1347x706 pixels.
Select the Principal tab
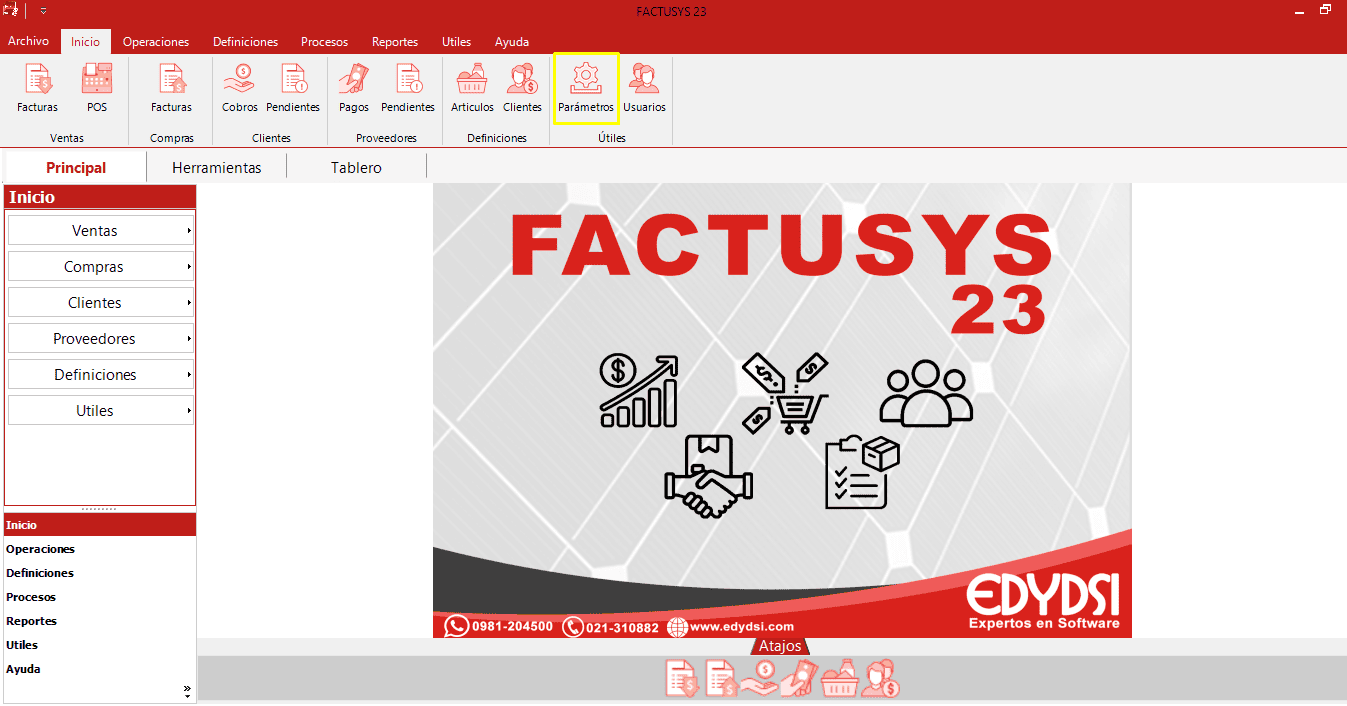point(76,168)
